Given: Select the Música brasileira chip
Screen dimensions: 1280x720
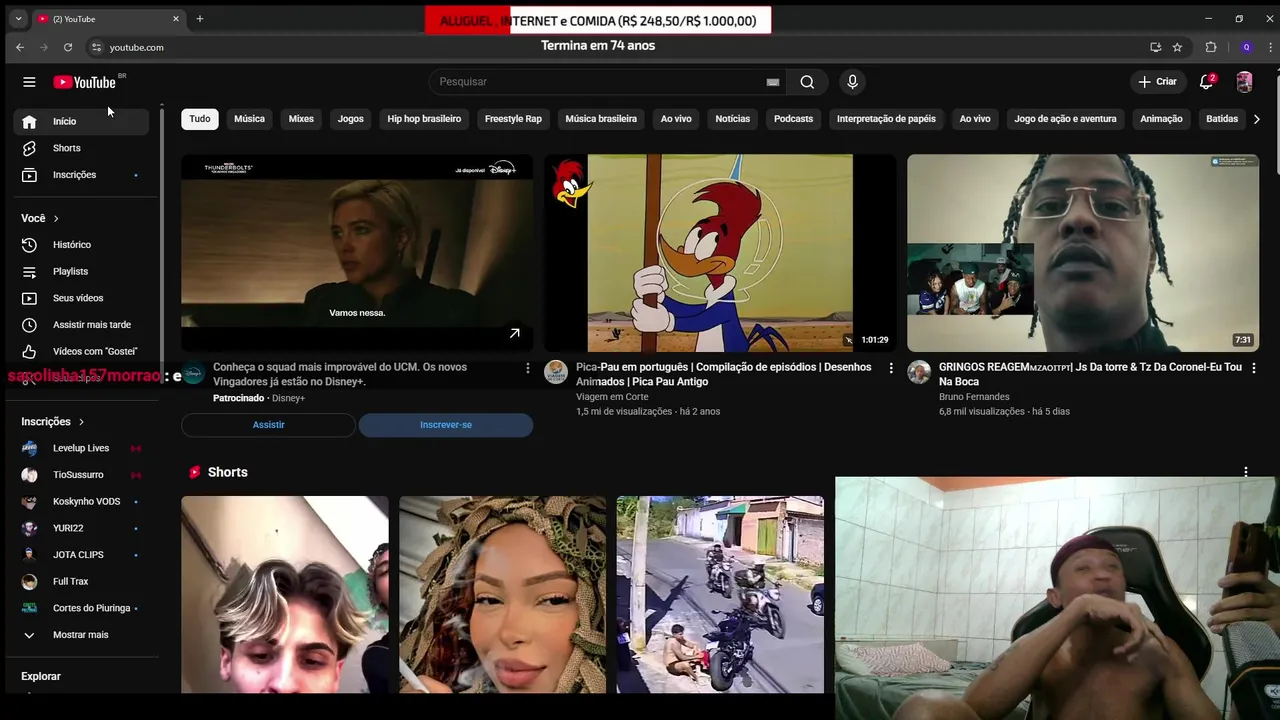Looking at the screenshot, I should [601, 119].
